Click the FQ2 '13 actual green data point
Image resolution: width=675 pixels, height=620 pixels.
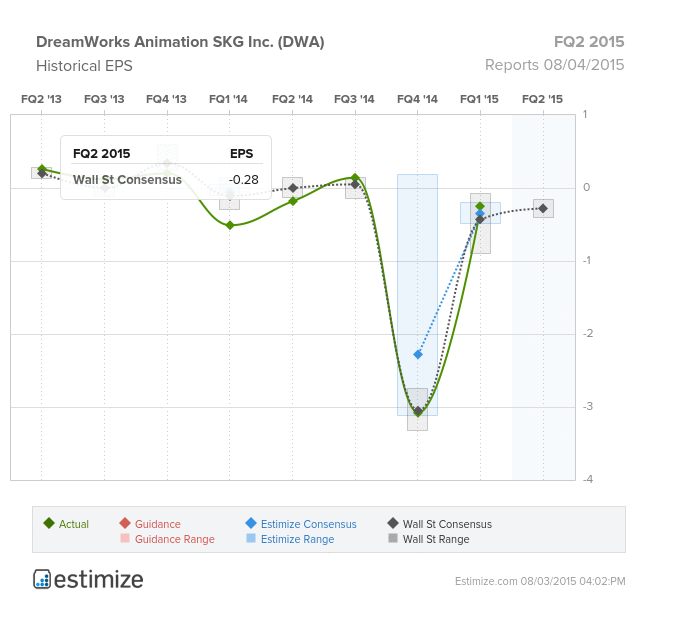coord(42,168)
